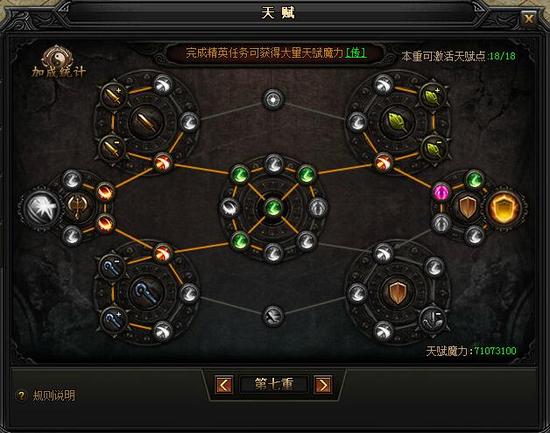Screen dimensions: 550x433
Task: Click the 天賦 window title tab
Action: tap(278, 13)
